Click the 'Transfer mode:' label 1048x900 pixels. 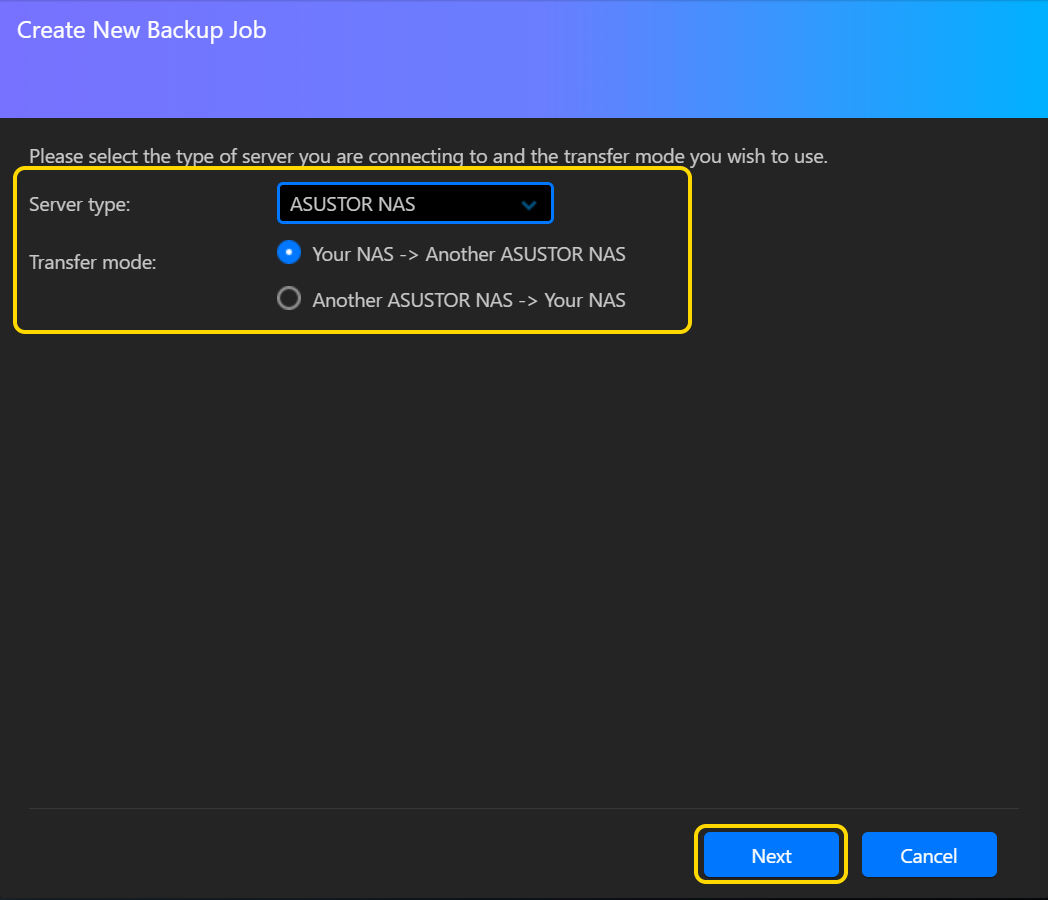pyautogui.click(x=92, y=262)
